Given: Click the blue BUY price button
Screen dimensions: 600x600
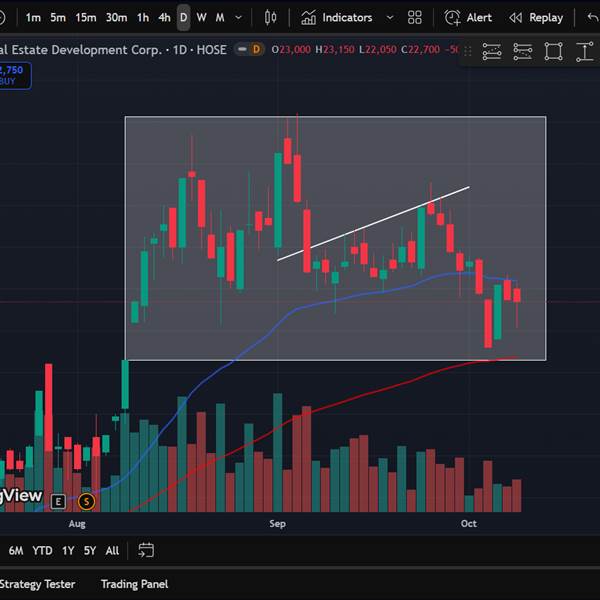Looking at the screenshot, I should tap(14, 75).
